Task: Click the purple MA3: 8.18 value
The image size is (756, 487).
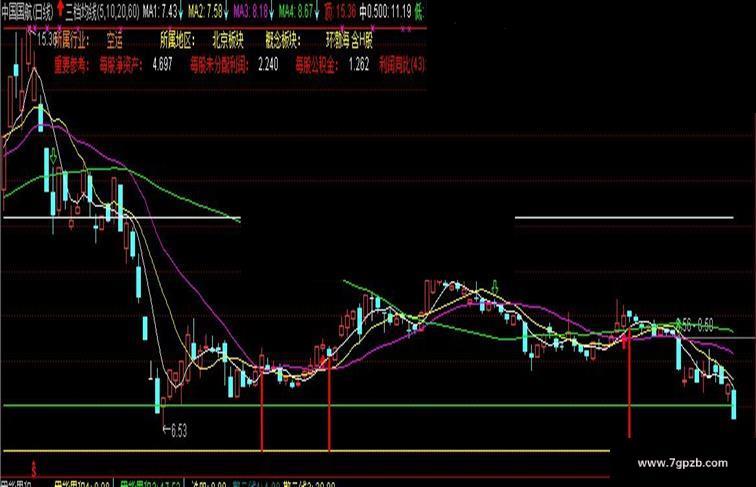Action: (x=250, y=12)
